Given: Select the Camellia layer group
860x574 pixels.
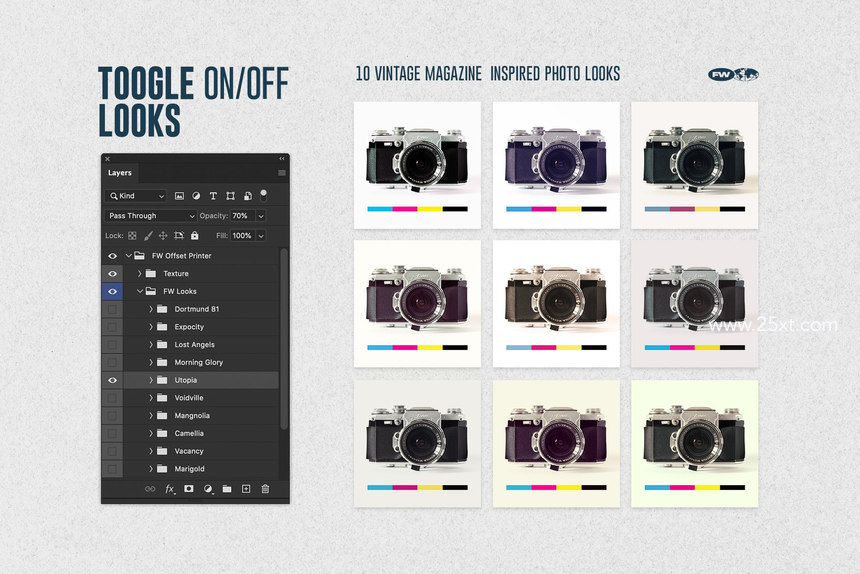Looking at the screenshot, I should point(201,433).
